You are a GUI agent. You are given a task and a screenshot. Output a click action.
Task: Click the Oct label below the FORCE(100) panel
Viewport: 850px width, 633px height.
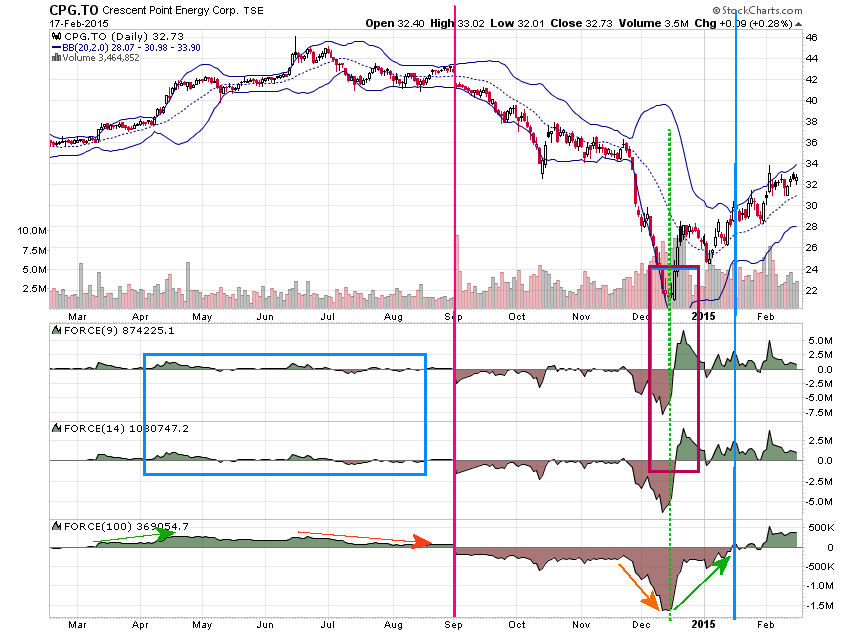pos(517,624)
